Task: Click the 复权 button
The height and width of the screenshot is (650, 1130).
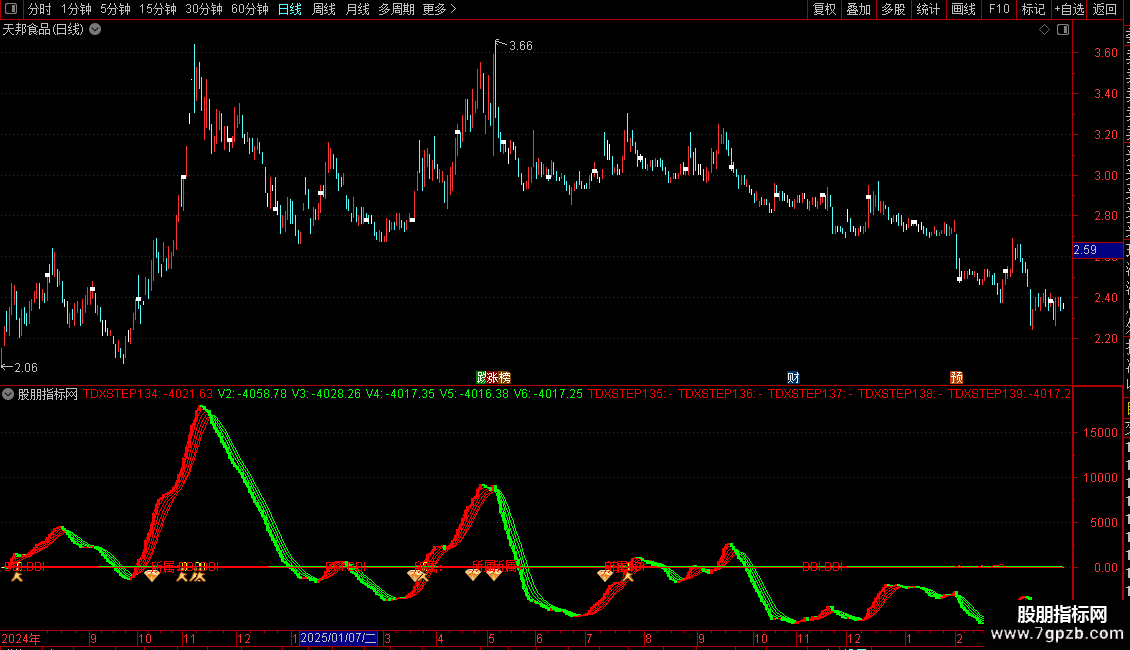Action: pos(824,9)
